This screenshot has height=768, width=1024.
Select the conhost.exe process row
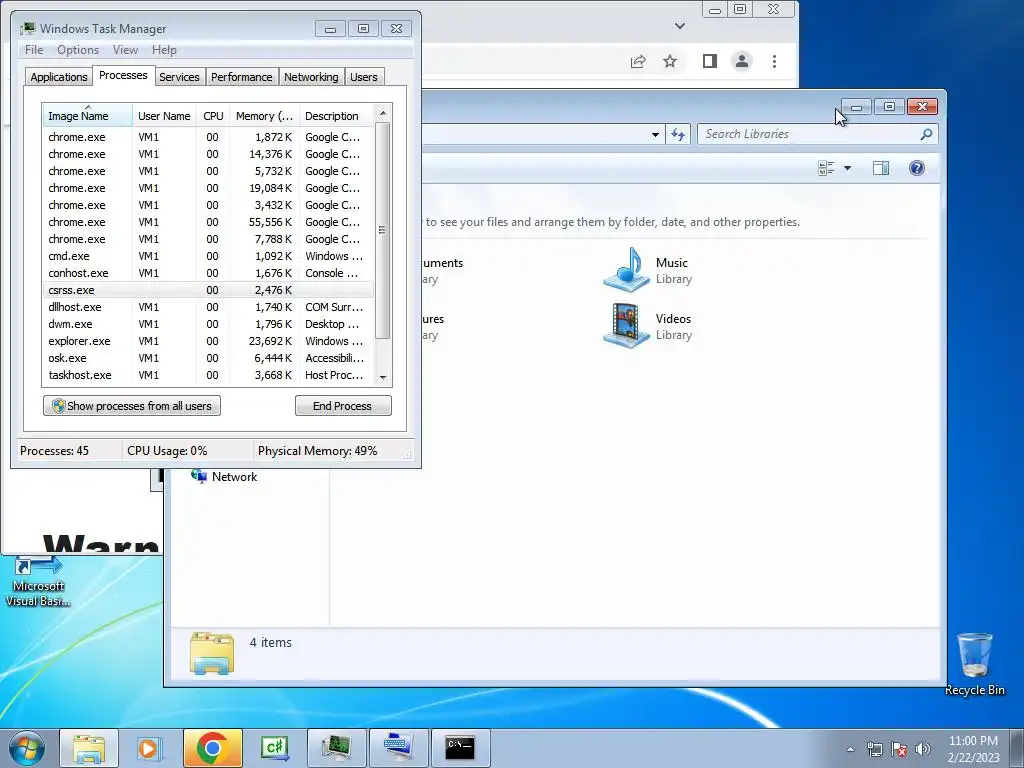pyautogui.click(x=208, y=273)
